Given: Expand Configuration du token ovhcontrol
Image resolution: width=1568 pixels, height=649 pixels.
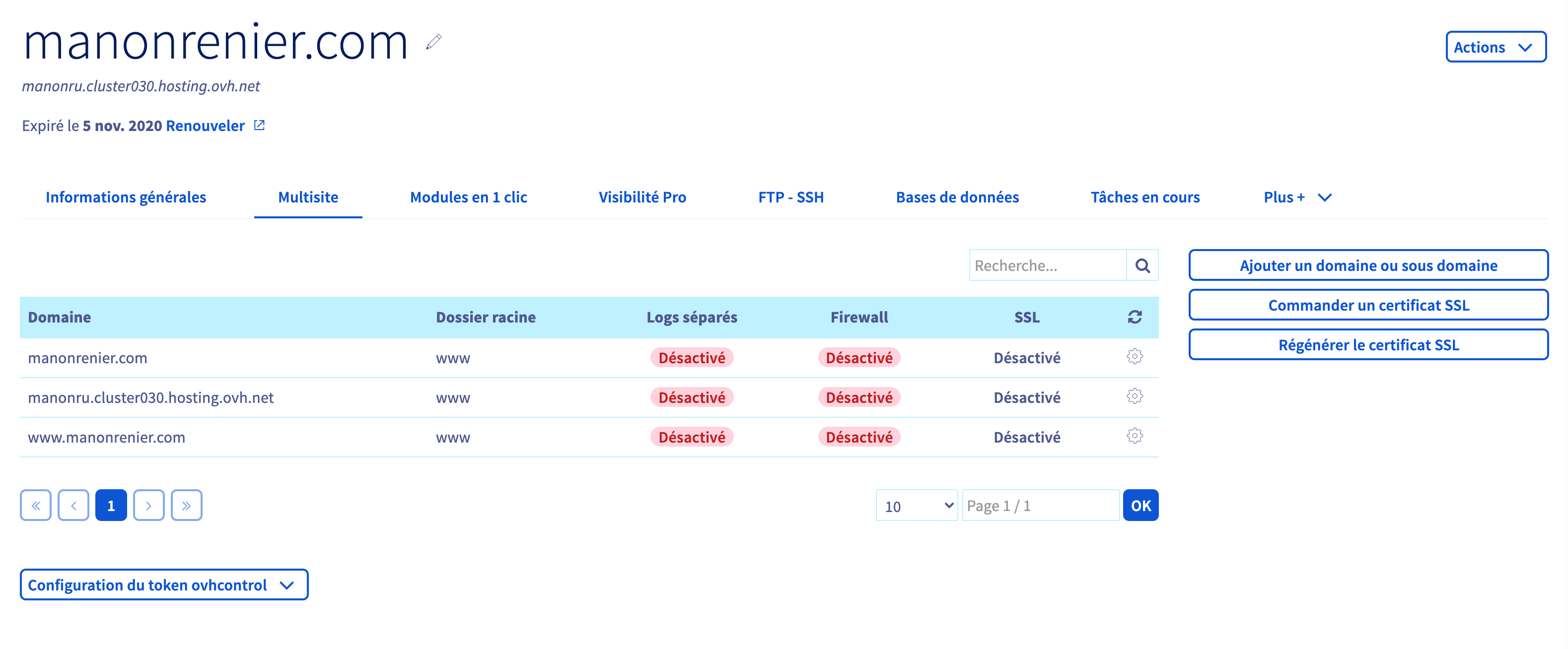Looking at the screenshot, I should pyautogui.click(x=164, y=585).
